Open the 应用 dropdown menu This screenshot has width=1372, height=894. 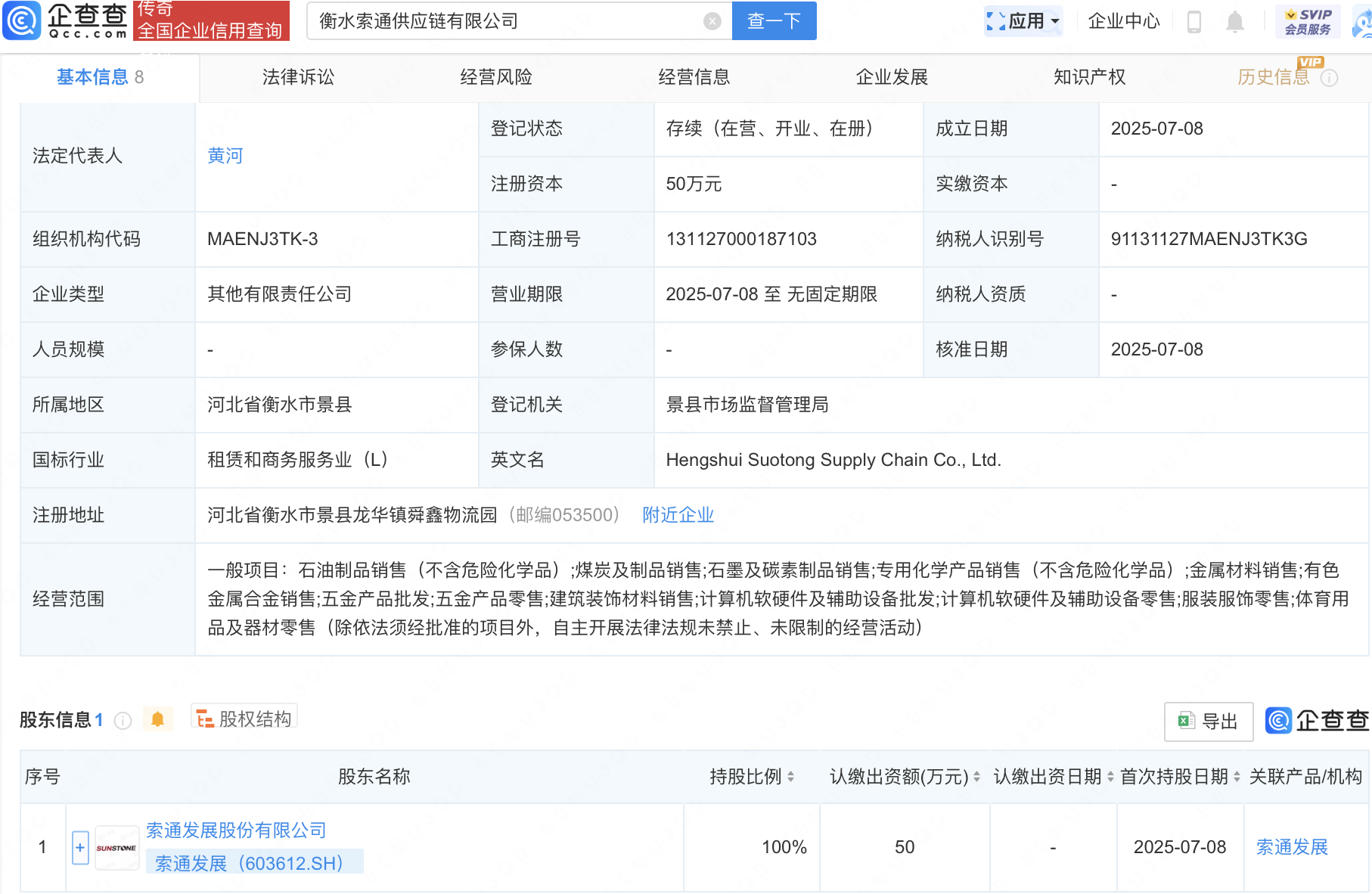tap(1023, 21)
